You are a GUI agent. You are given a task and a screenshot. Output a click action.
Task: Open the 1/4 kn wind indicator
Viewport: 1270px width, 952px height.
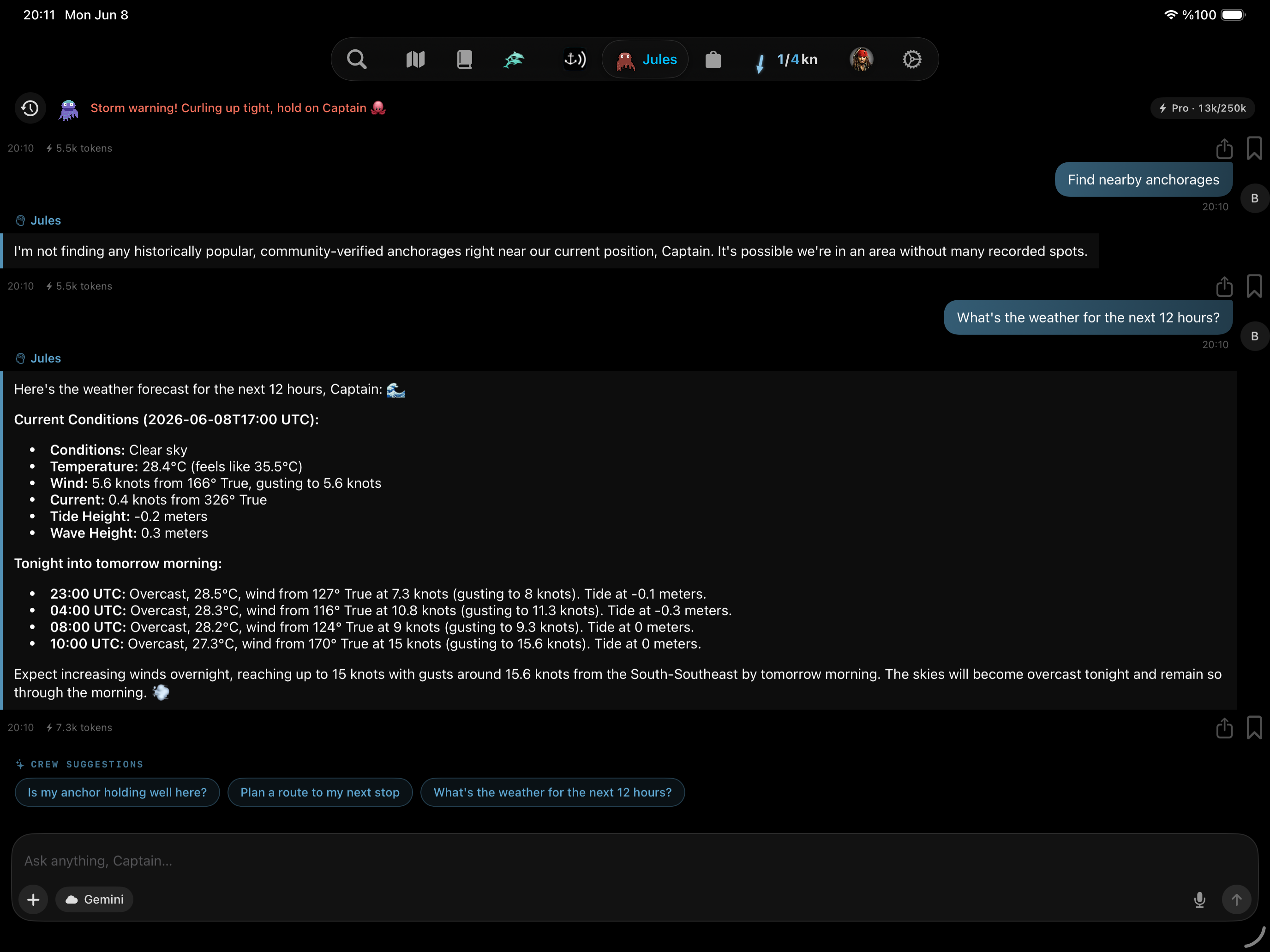point(785,59)
